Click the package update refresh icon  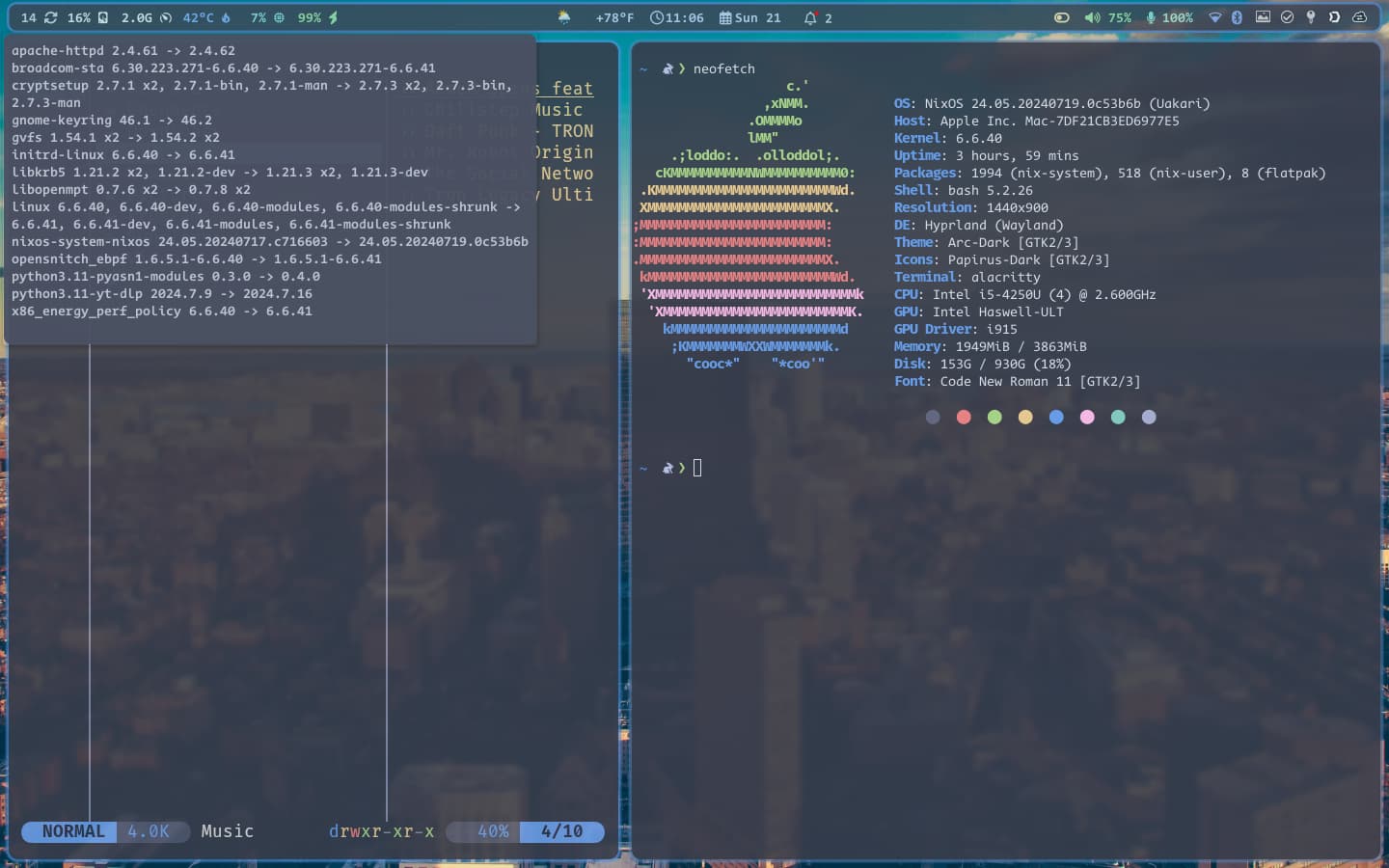(x=51, y=16)
